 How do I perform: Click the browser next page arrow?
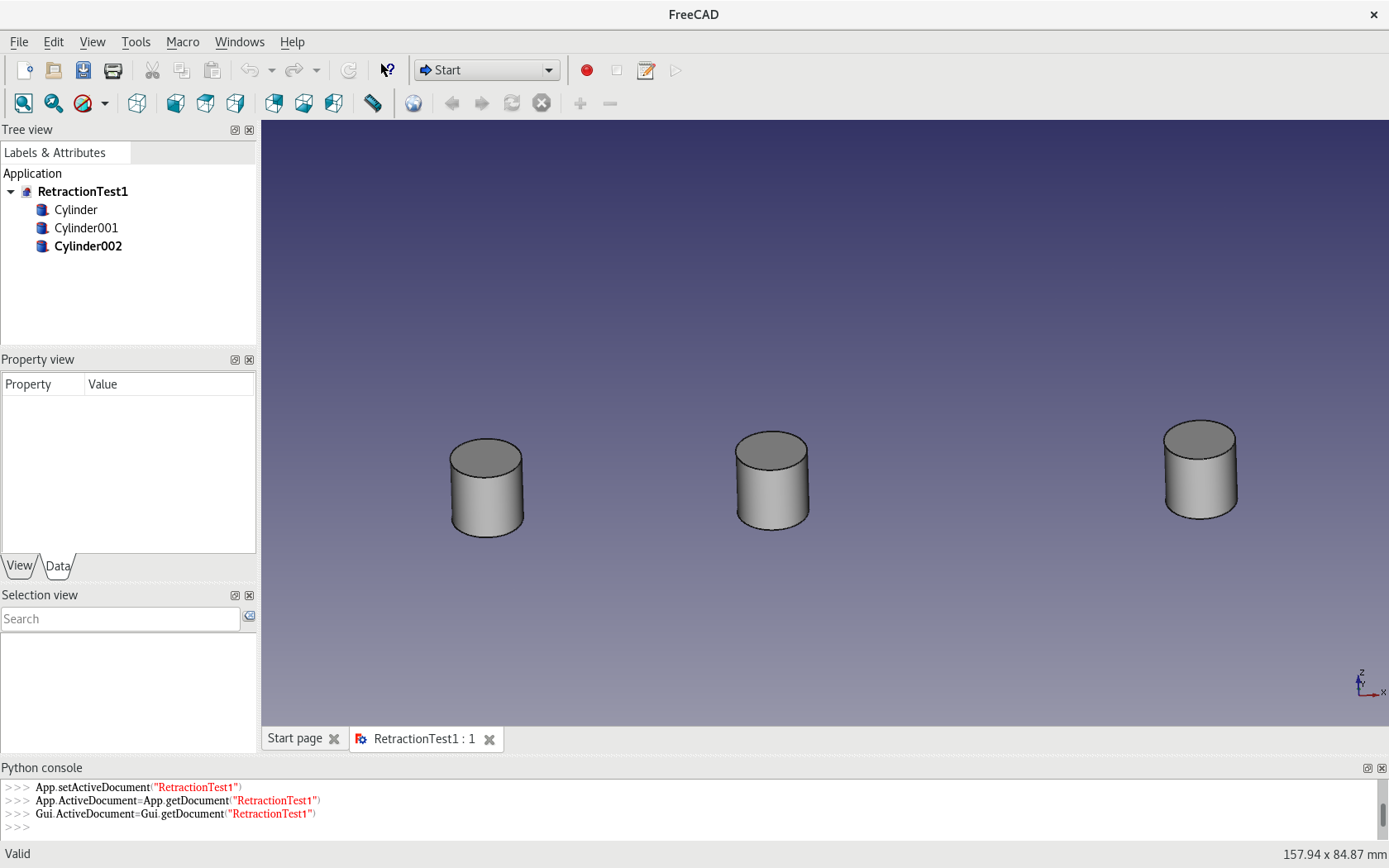pyautogui.click(x=482, y=103)
